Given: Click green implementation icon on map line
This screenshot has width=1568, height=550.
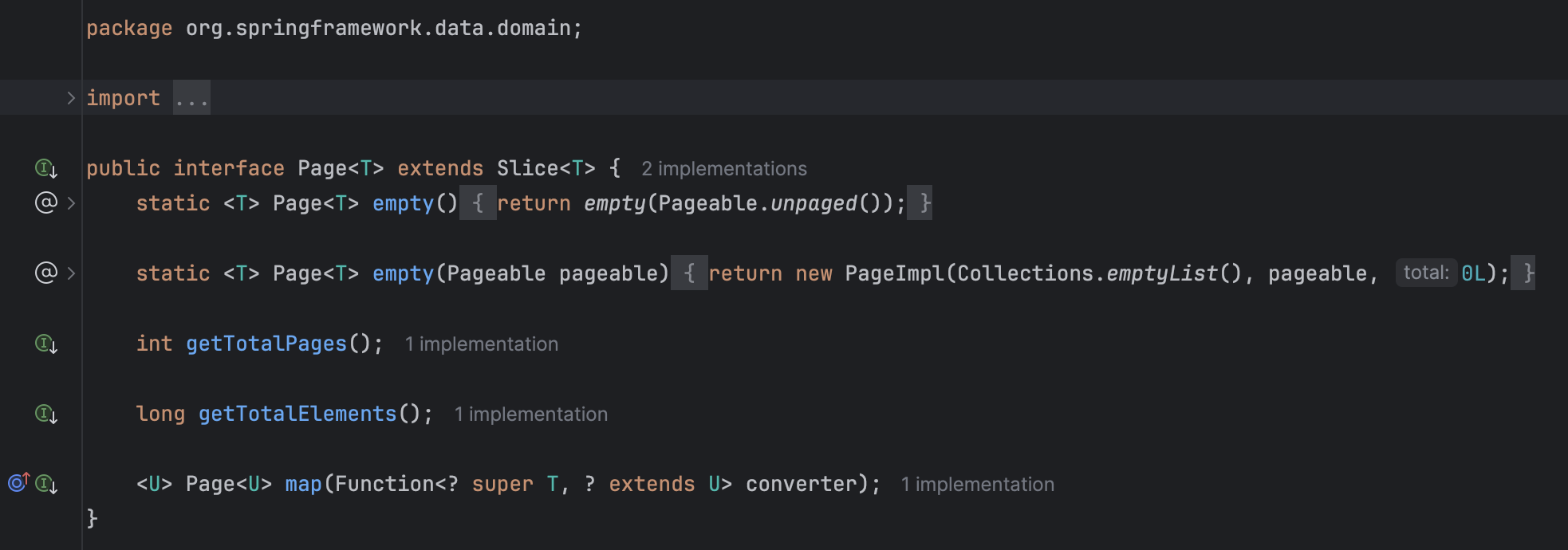Looking at the screenshot, I should coord(45,484).
